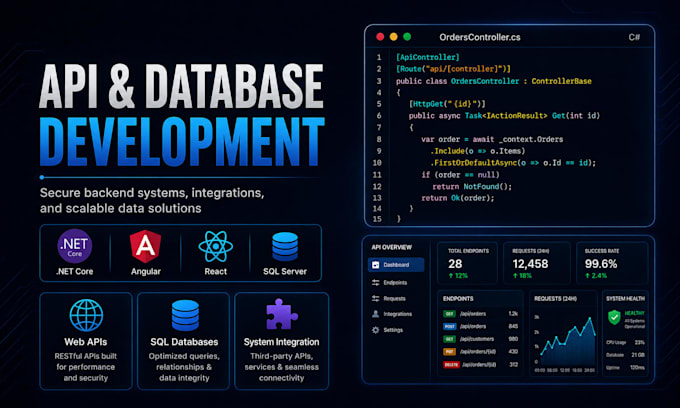This screenshot has height=408, width=680.
Task: Click the [ApiController] attribute on line 1
Action: click(428, 57)
